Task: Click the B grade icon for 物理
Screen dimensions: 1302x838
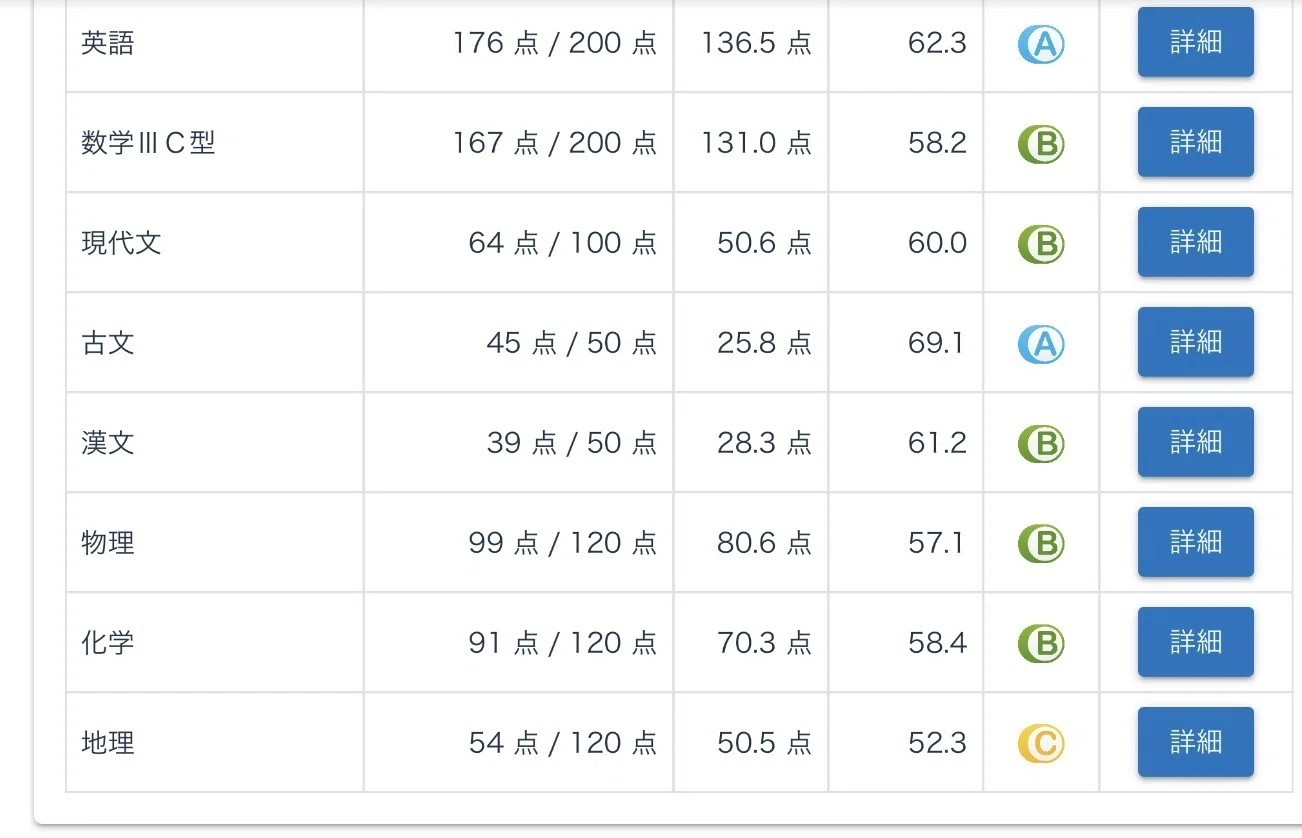Action: coord(1041,544)
